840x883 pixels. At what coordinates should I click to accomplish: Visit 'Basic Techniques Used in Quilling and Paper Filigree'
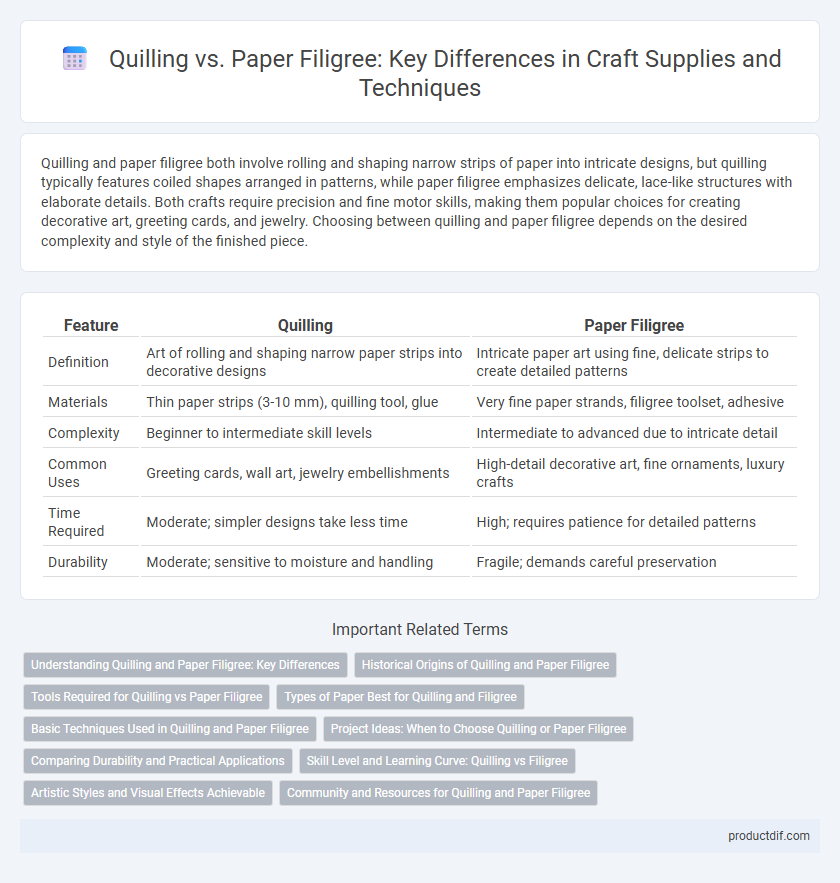[170, 729]
